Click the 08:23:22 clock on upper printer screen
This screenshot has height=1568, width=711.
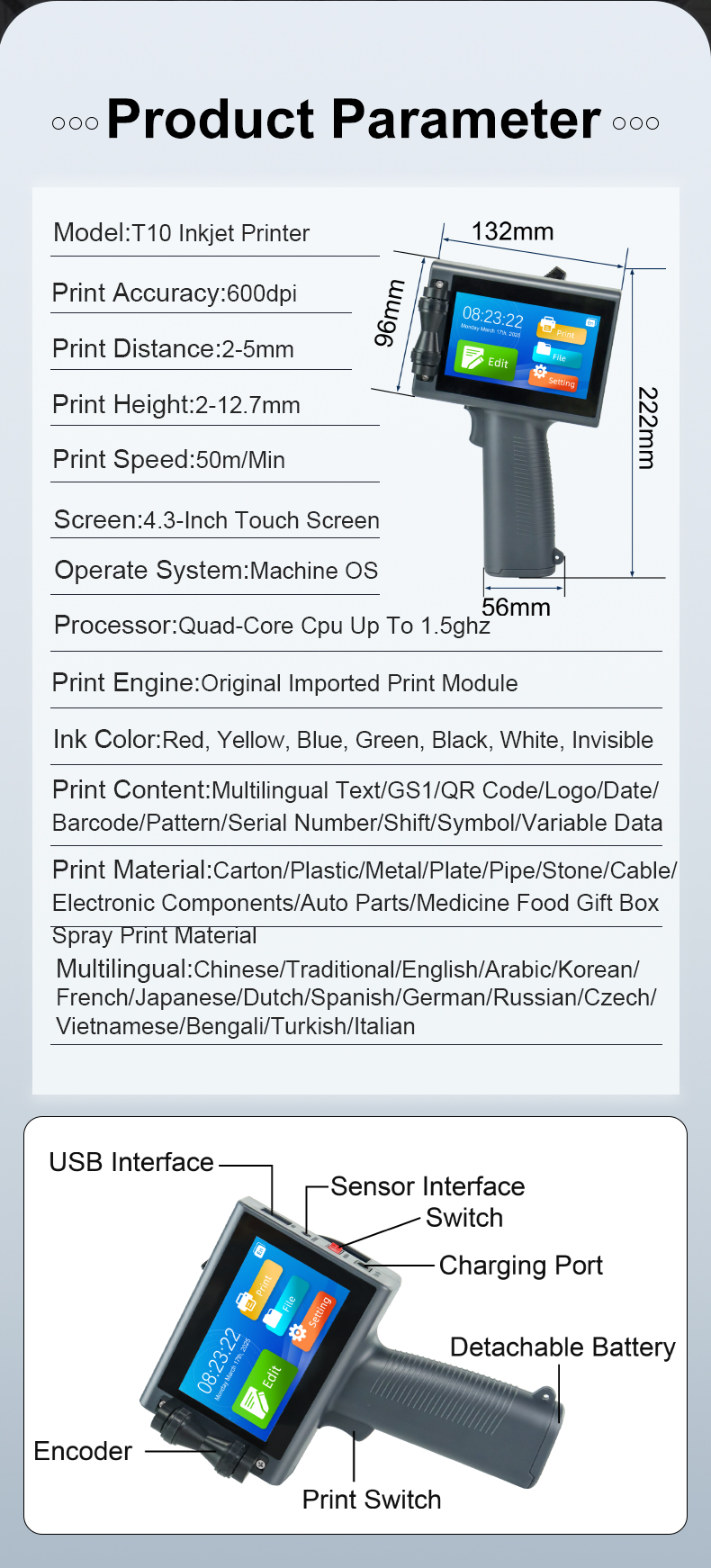(492, 317)
